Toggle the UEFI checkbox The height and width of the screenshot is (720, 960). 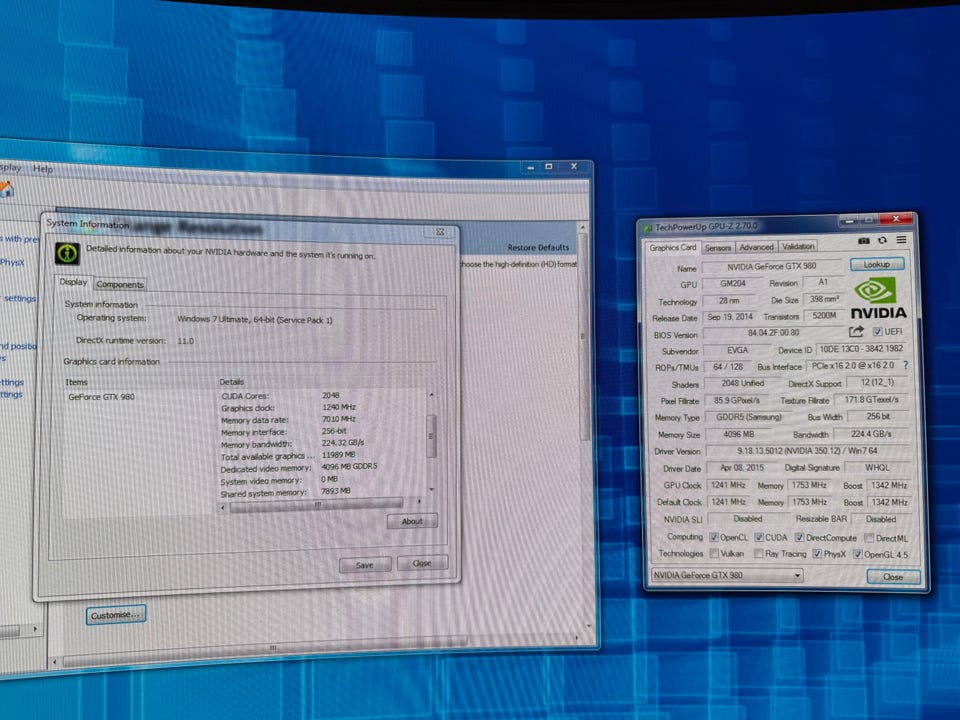(877, 332)
